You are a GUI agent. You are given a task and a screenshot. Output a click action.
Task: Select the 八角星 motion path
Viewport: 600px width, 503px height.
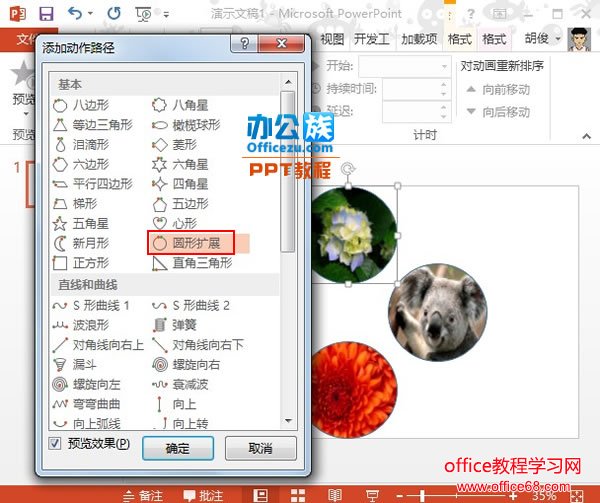coord(180,105)
